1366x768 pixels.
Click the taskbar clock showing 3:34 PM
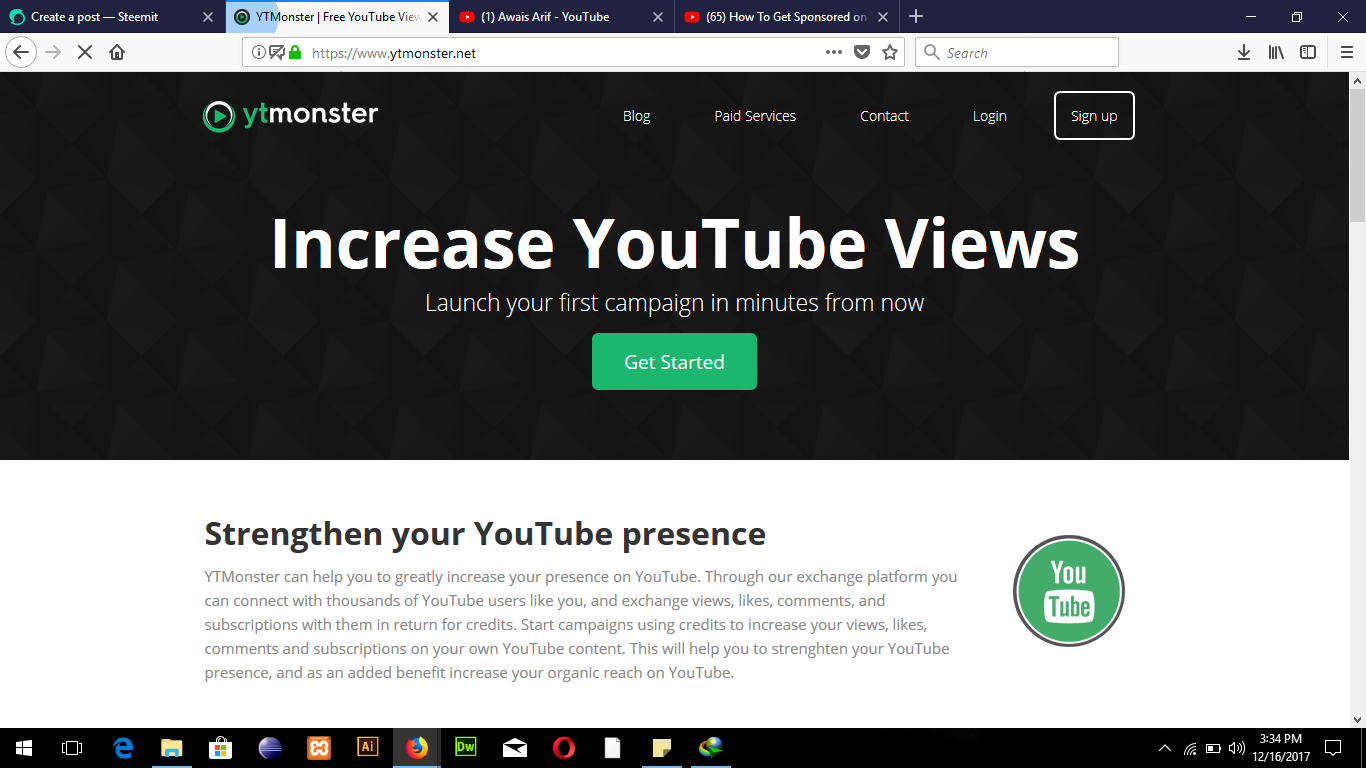pos(1280,747)
